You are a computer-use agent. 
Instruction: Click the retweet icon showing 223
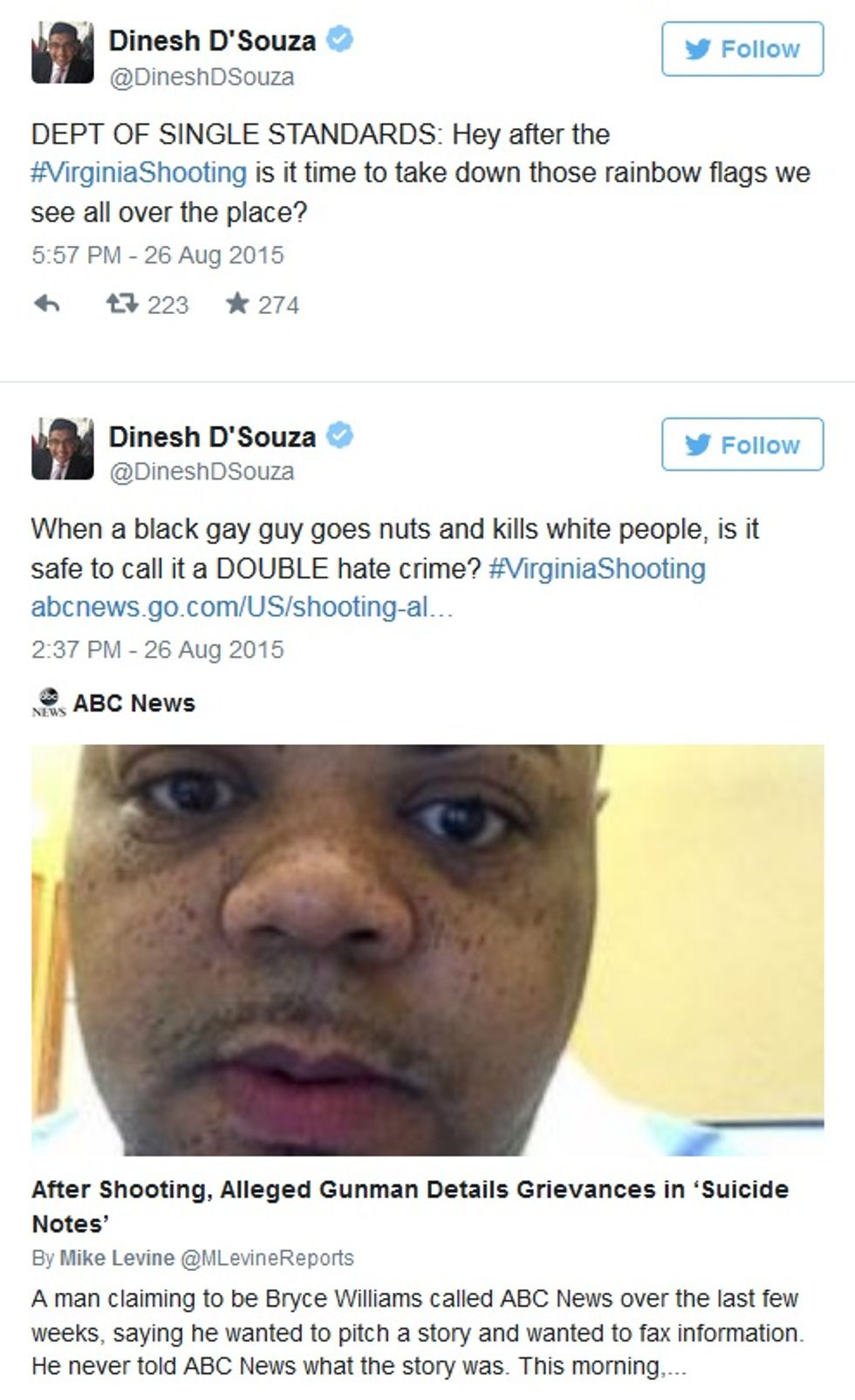tap(121, 304)
